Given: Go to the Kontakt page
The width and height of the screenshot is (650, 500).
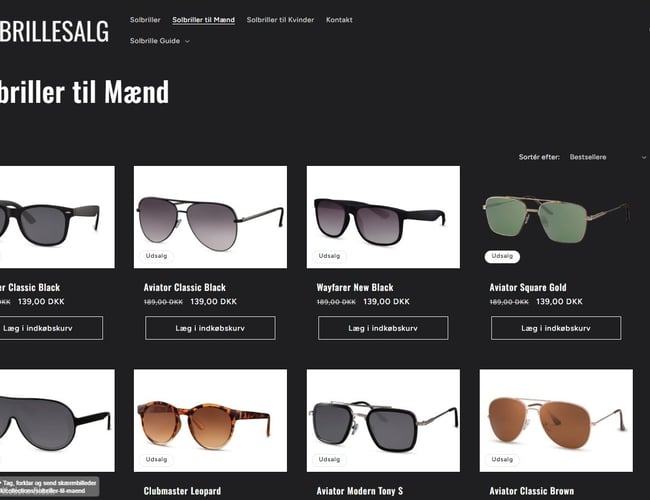Looking at the screenshot, I should pyautogui.click(x=339, y=20).
